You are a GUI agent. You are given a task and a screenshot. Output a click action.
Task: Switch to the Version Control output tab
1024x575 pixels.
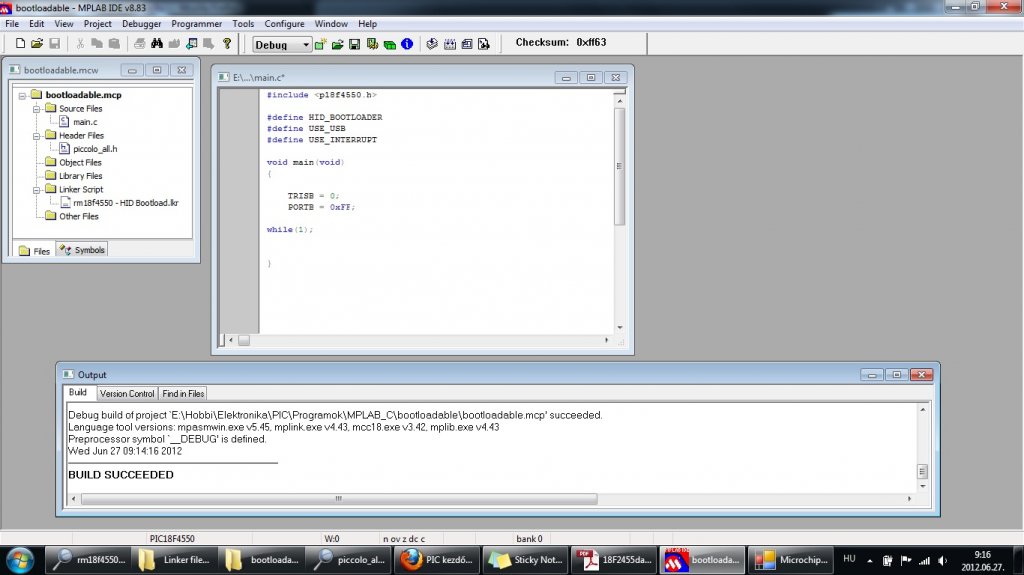coord(127,393)
